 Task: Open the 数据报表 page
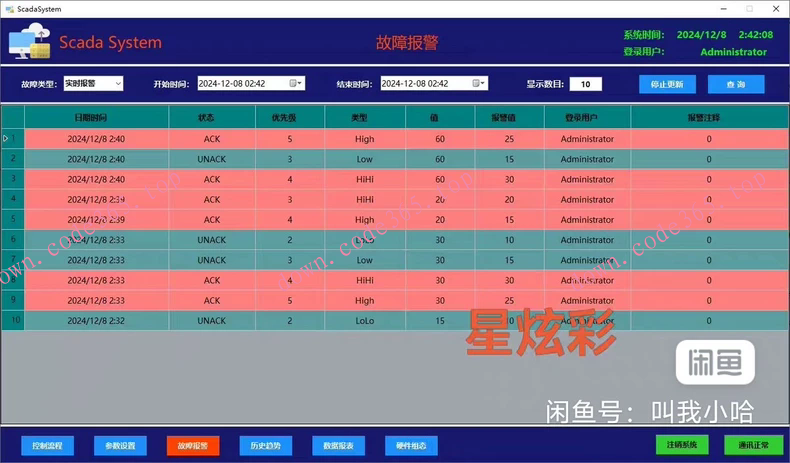tap(339, 446)
